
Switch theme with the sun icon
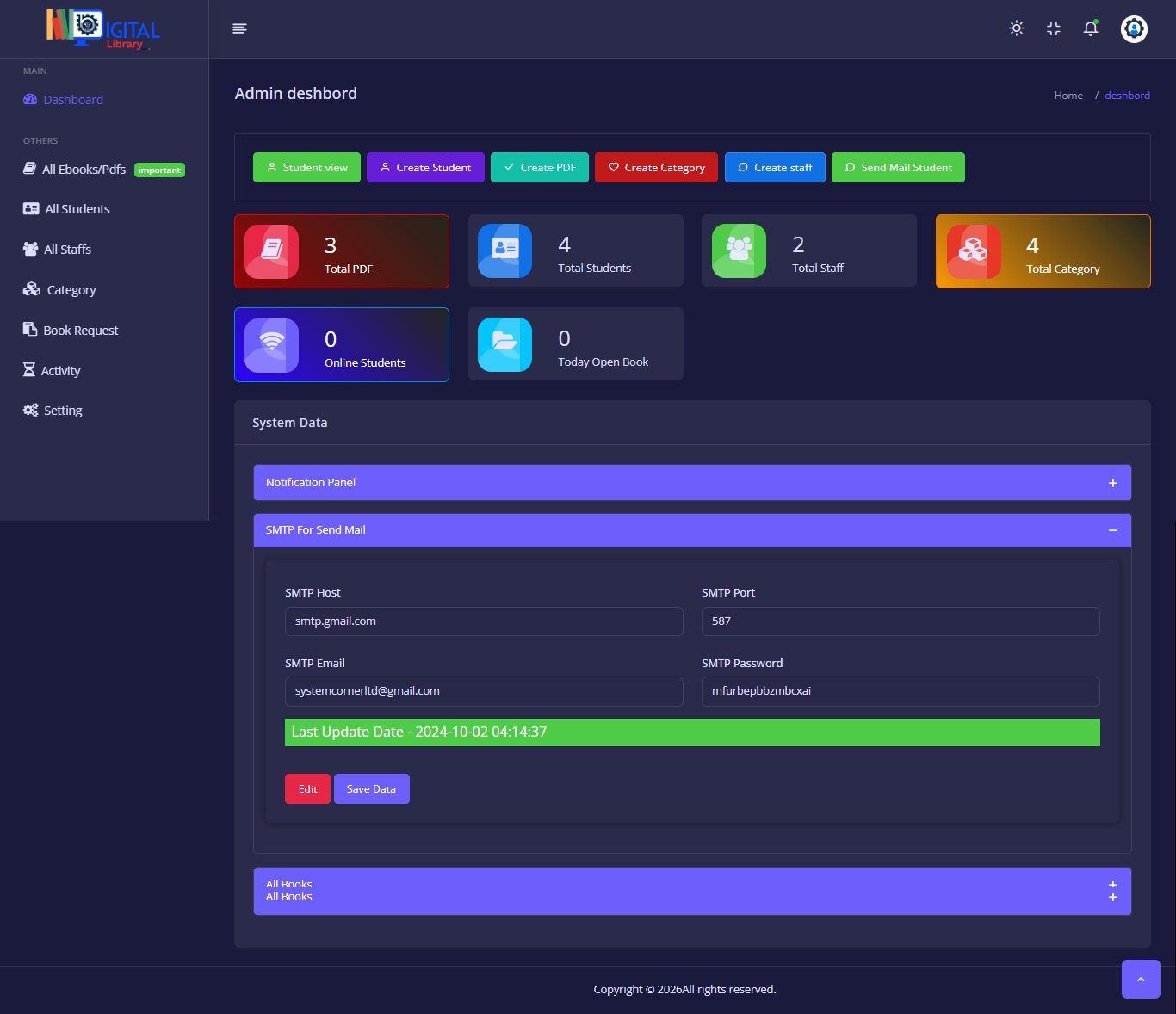point(1017,28)
